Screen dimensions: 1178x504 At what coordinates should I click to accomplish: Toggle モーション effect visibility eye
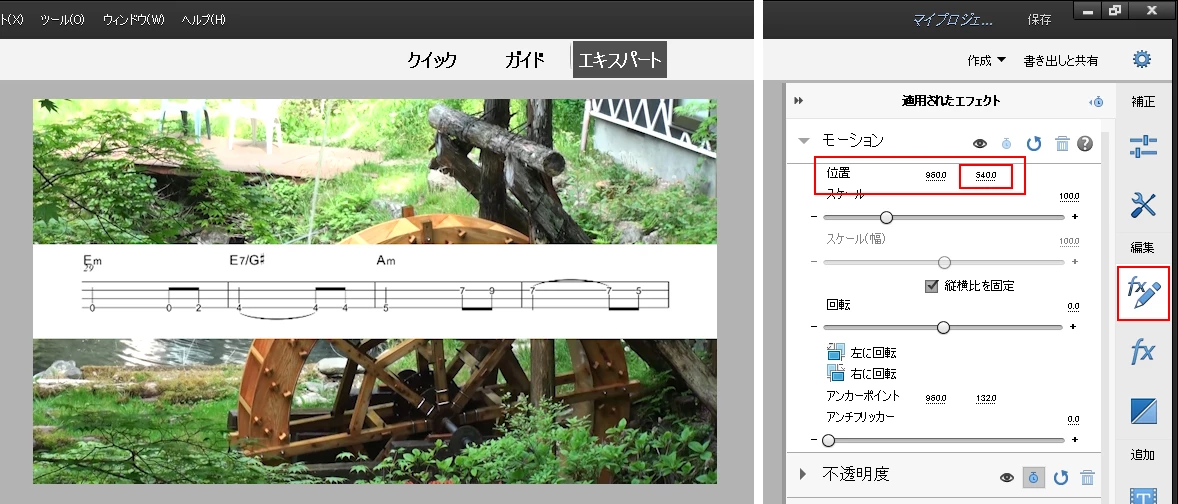pos(980,143)
